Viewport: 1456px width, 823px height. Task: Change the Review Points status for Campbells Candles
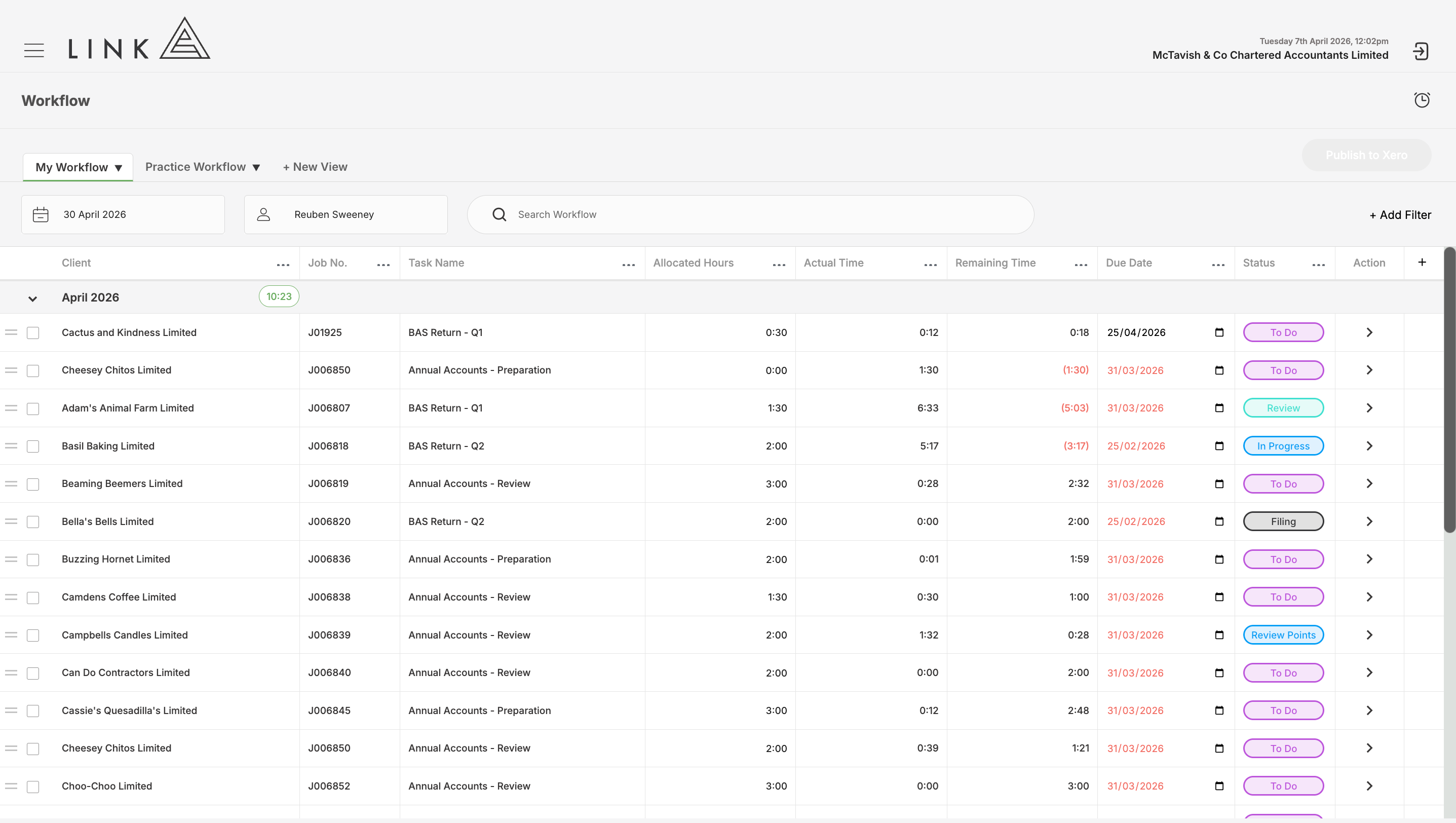[x=1283, y=635]
